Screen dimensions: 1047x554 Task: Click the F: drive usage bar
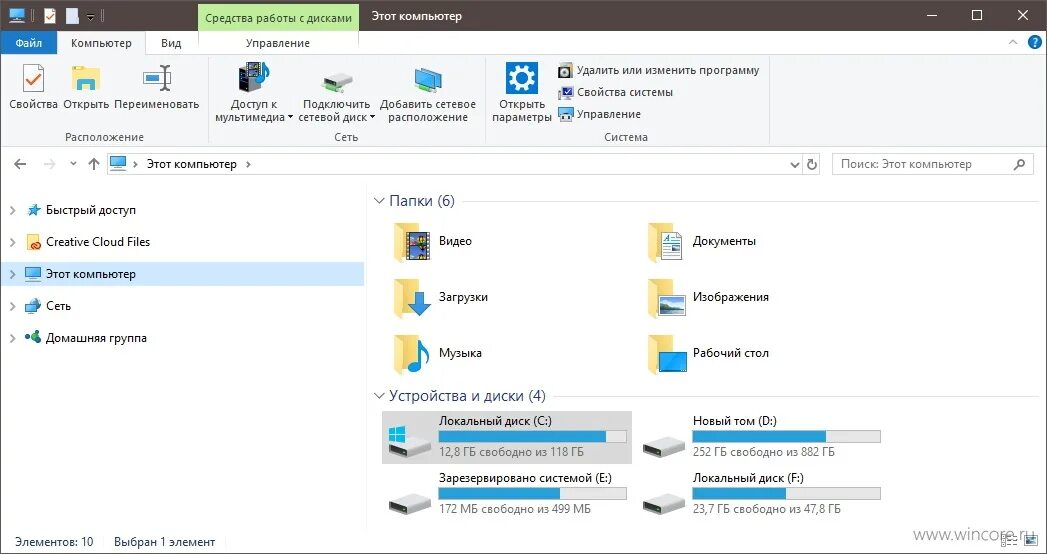(x=787, y=494)
